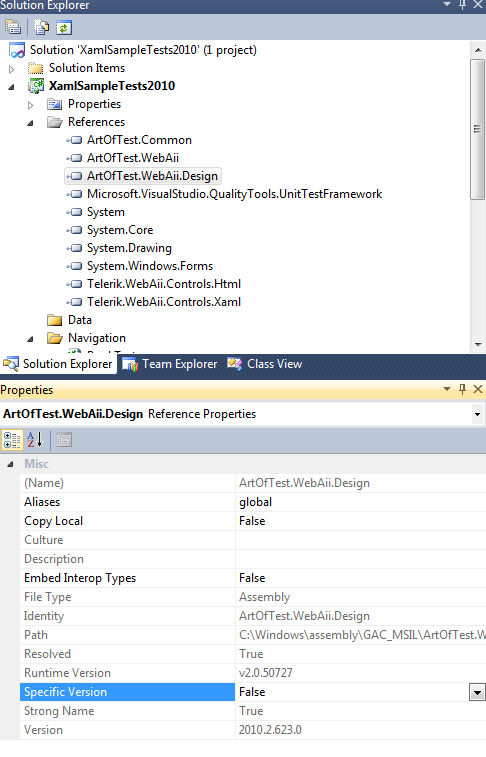Screen dimensions: 486x757
Task: Collapse the Misc property category
Action: click(x=10, y=464)
